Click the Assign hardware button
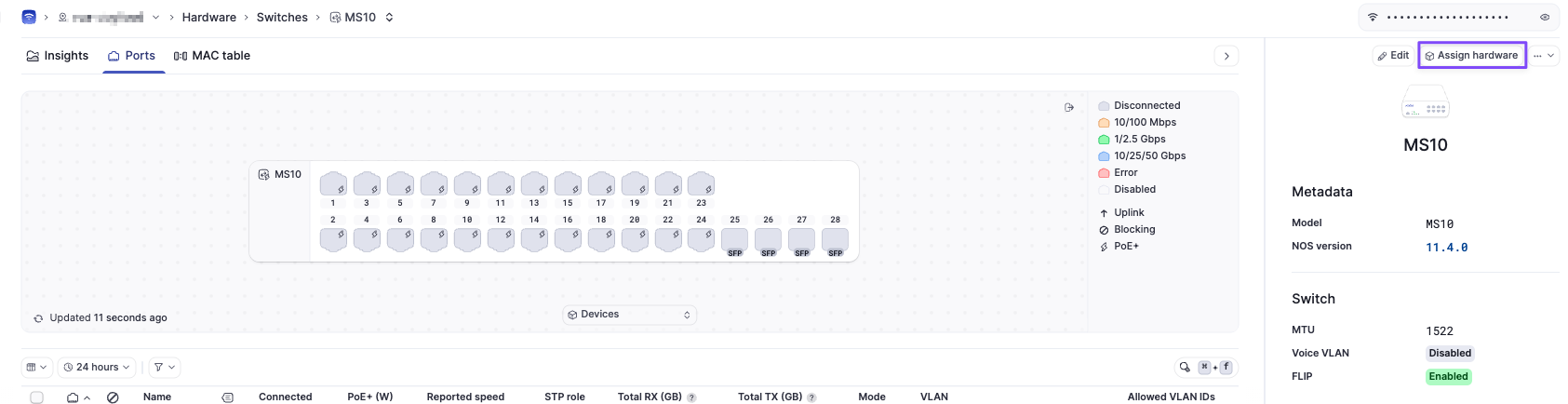The width and height of the screenshot is (1568, 404). click(x=1472, y=56)
